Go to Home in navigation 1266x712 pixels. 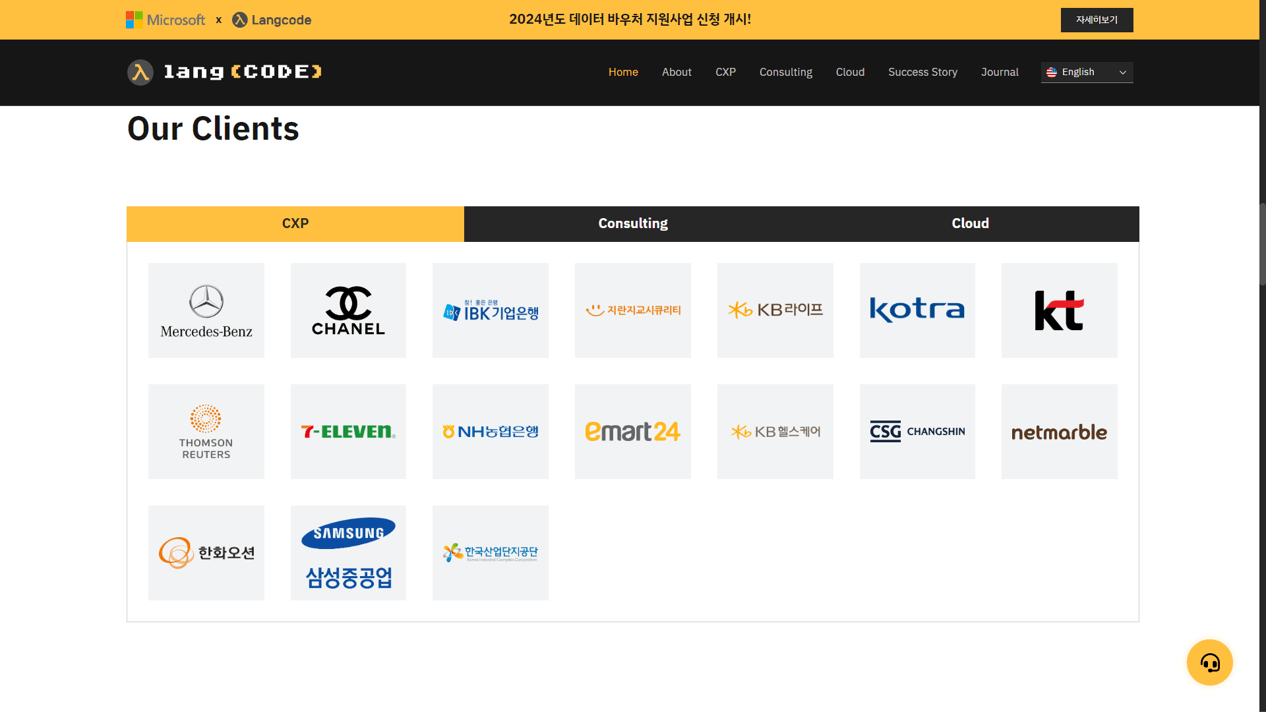coord(623,72)
